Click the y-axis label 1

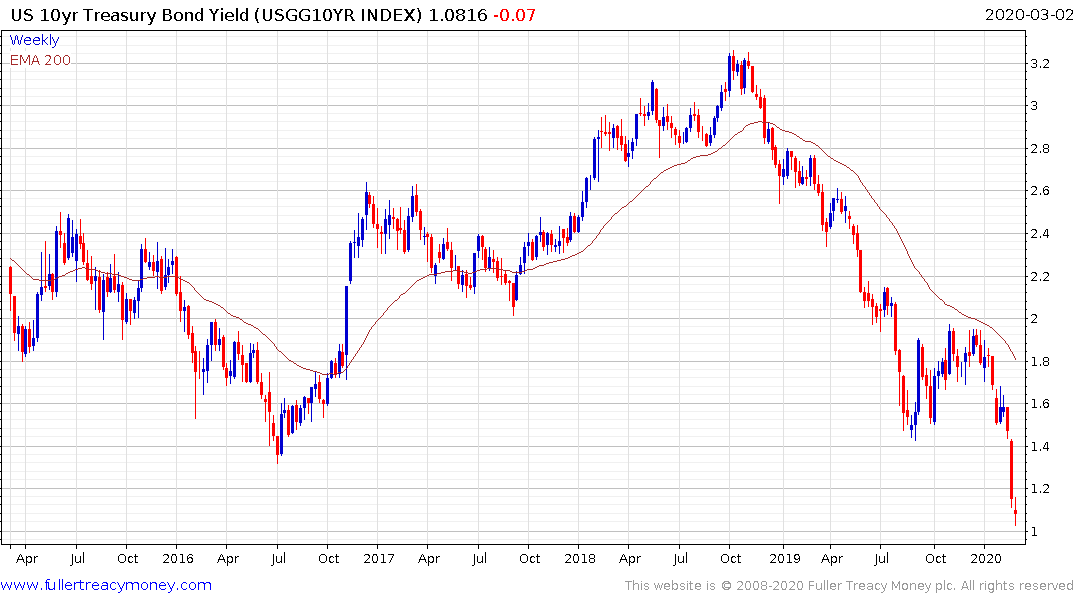(1035, 531)
